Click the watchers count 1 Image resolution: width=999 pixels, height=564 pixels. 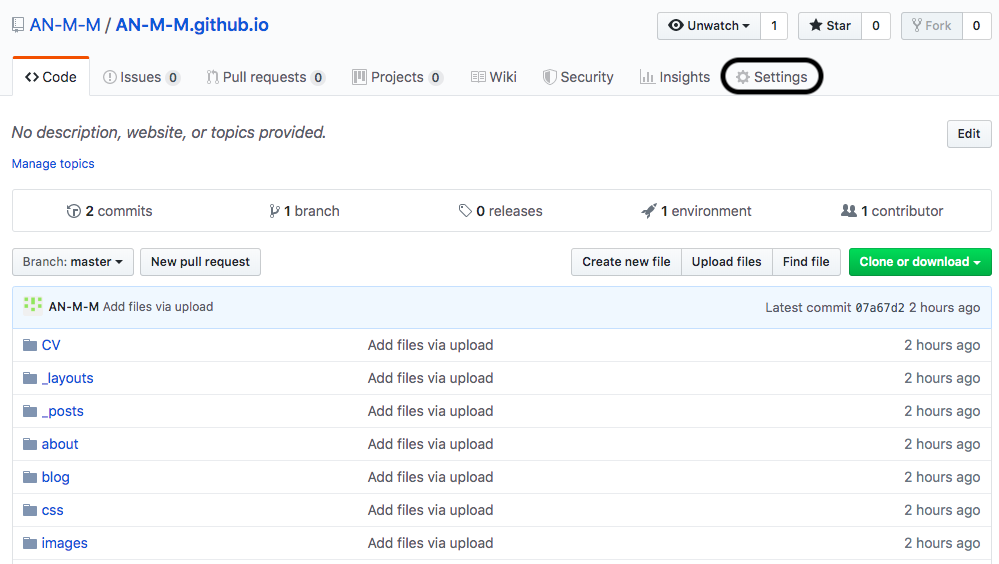coord(774,26)
